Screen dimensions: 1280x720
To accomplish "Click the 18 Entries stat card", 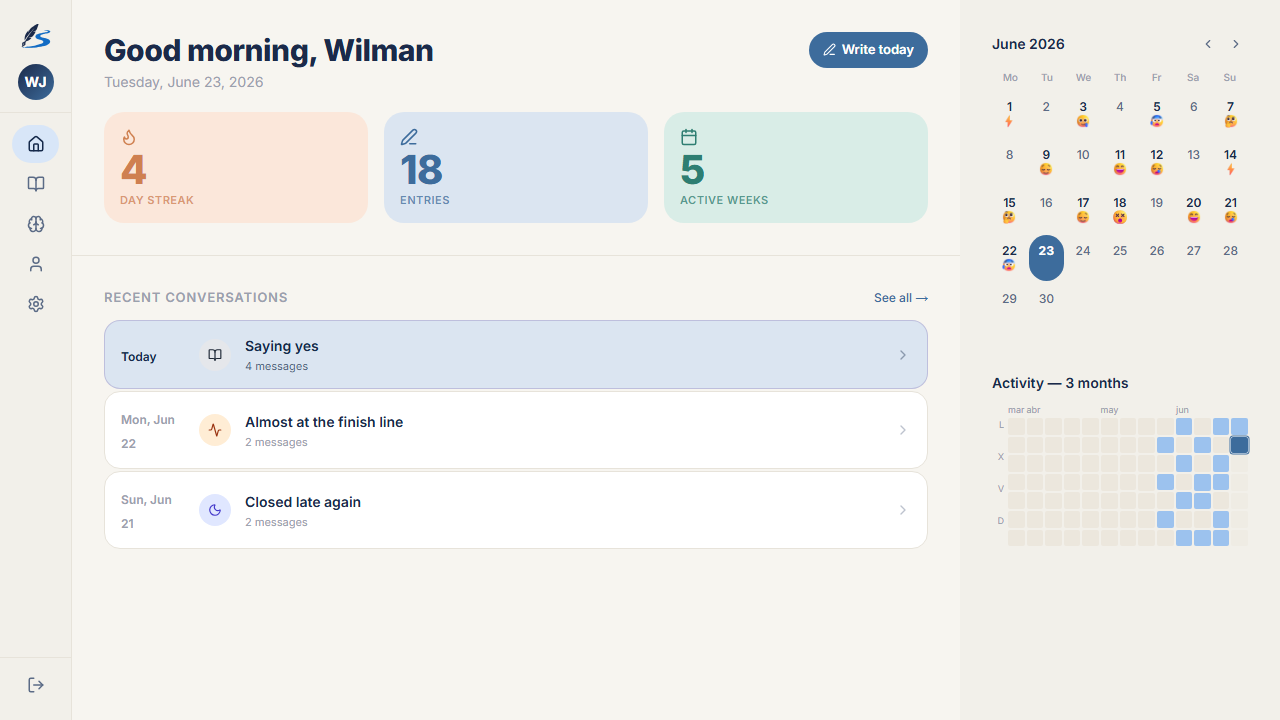I will pyautogui.click(x=516, y=167).
